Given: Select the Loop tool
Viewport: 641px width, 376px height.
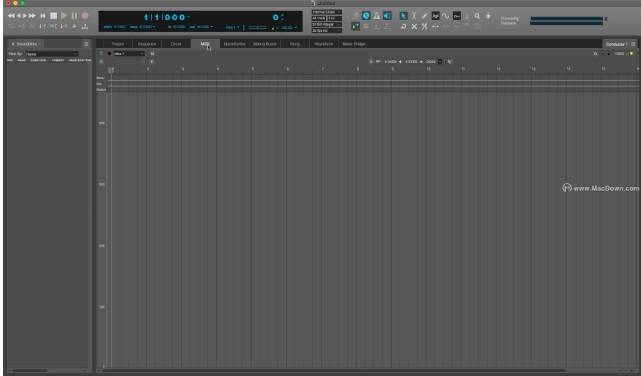Looking at the screenshot, I should pos(403,27).
